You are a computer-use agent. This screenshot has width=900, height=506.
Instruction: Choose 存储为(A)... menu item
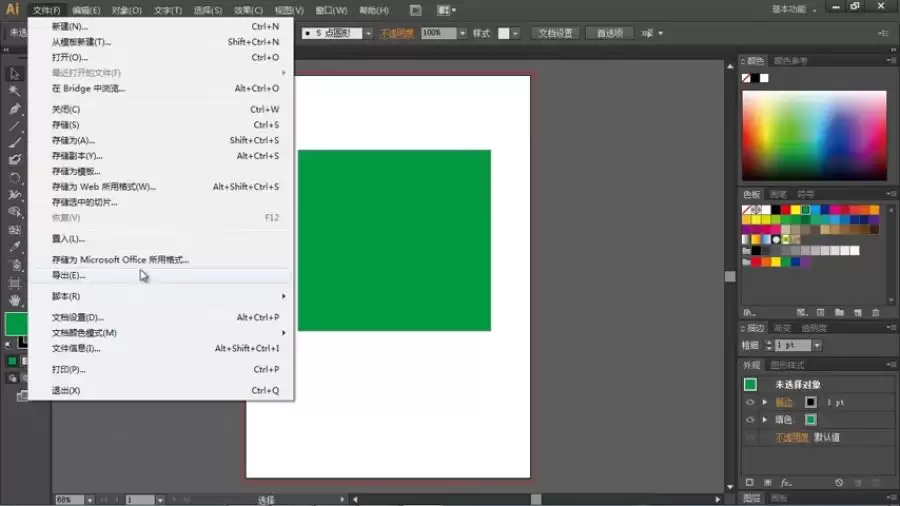click(x=160, y=140)
